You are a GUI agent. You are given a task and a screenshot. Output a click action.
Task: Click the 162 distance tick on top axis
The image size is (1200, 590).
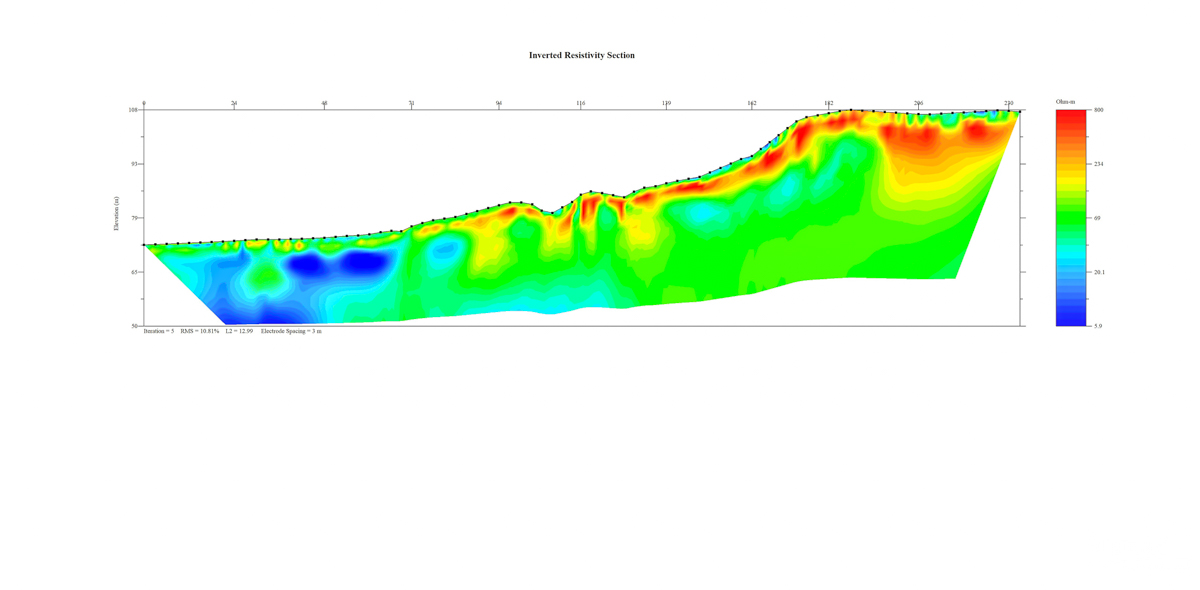751,103
